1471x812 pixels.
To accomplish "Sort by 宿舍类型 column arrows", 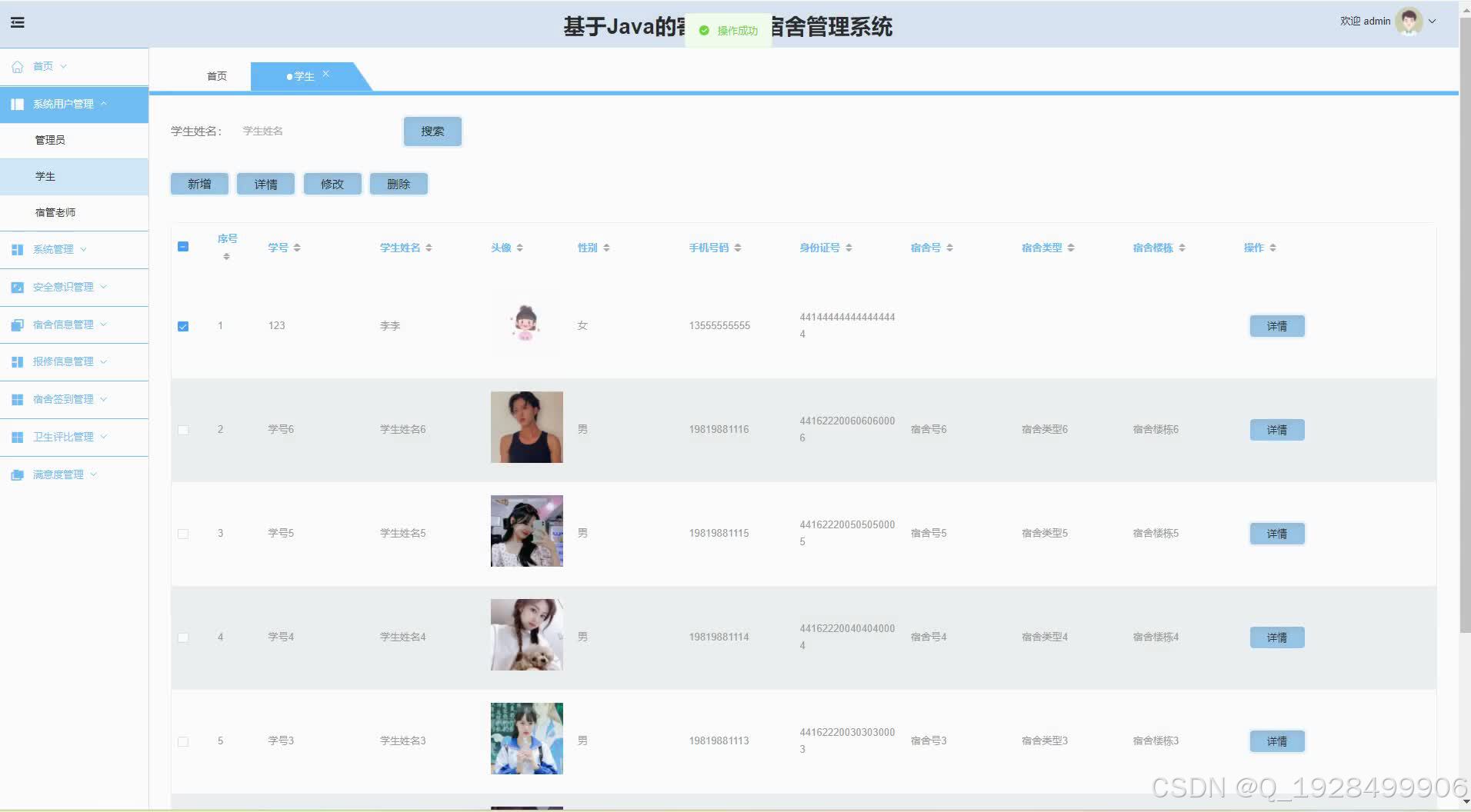I will pyautogui.click(x=1070, y=248).
